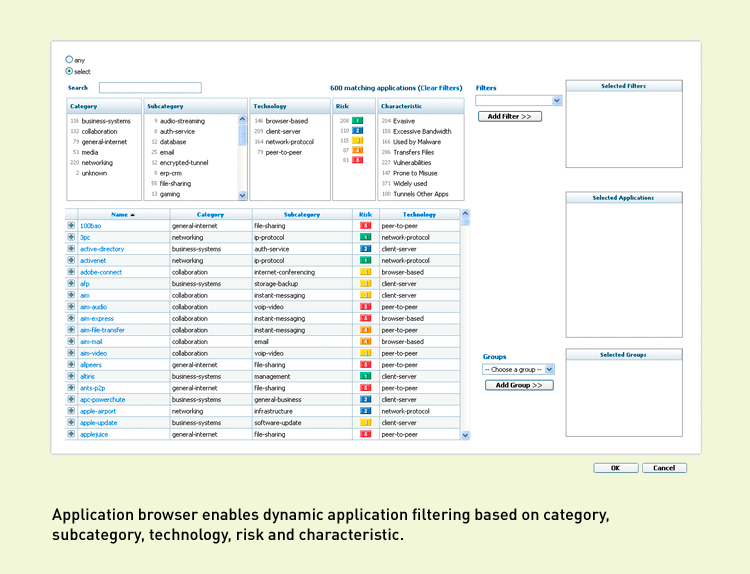Sort table by Name column header
This screenshot has height=574, width=750.
pyautogui.click(x=123, y=215)
